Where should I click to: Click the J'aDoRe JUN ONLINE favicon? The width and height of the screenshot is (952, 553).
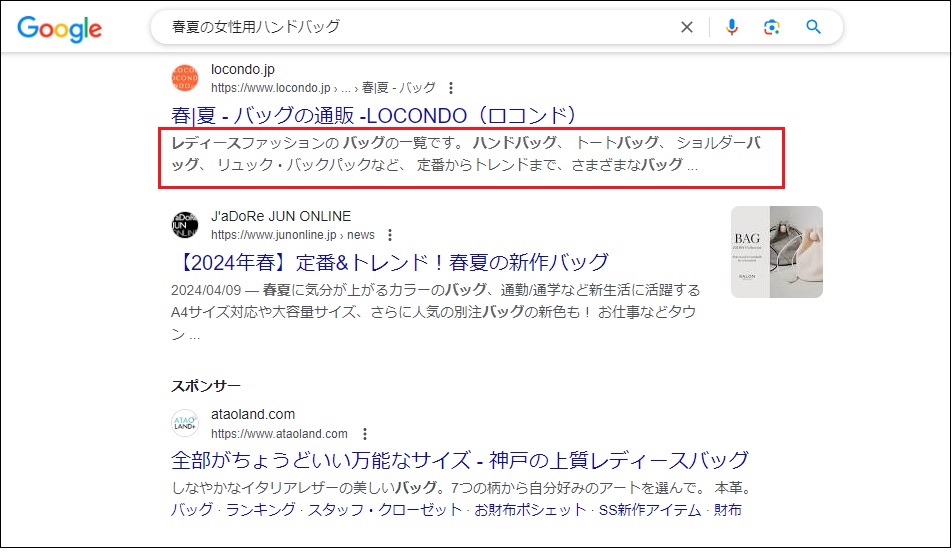pos(185,225)
